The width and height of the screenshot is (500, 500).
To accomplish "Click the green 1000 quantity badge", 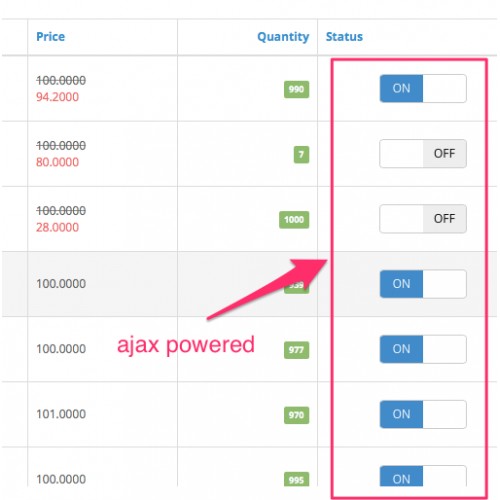I will click(294, 220).
